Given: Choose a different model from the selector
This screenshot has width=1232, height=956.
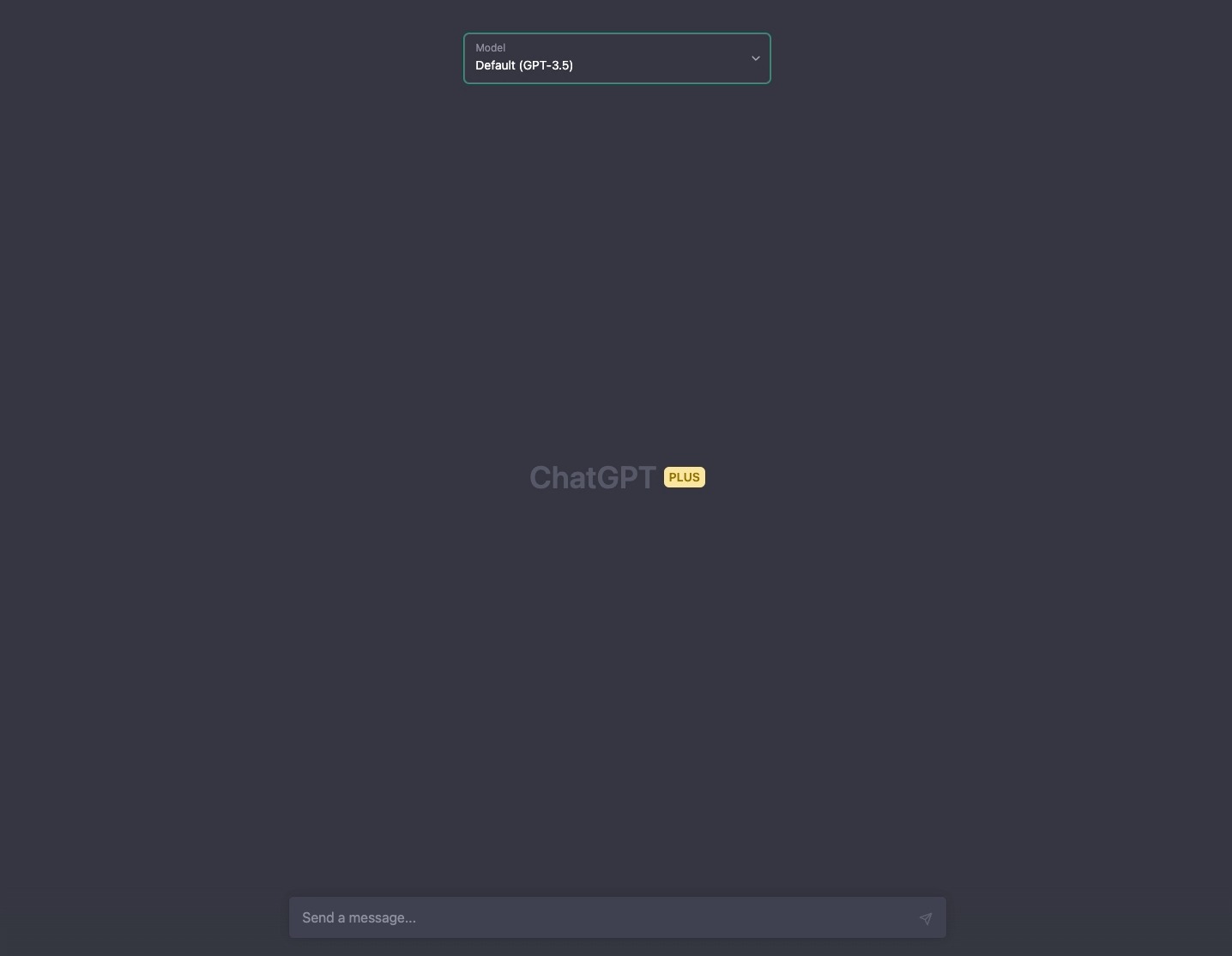Looking at the screenshot, I should tap(617, 58).
